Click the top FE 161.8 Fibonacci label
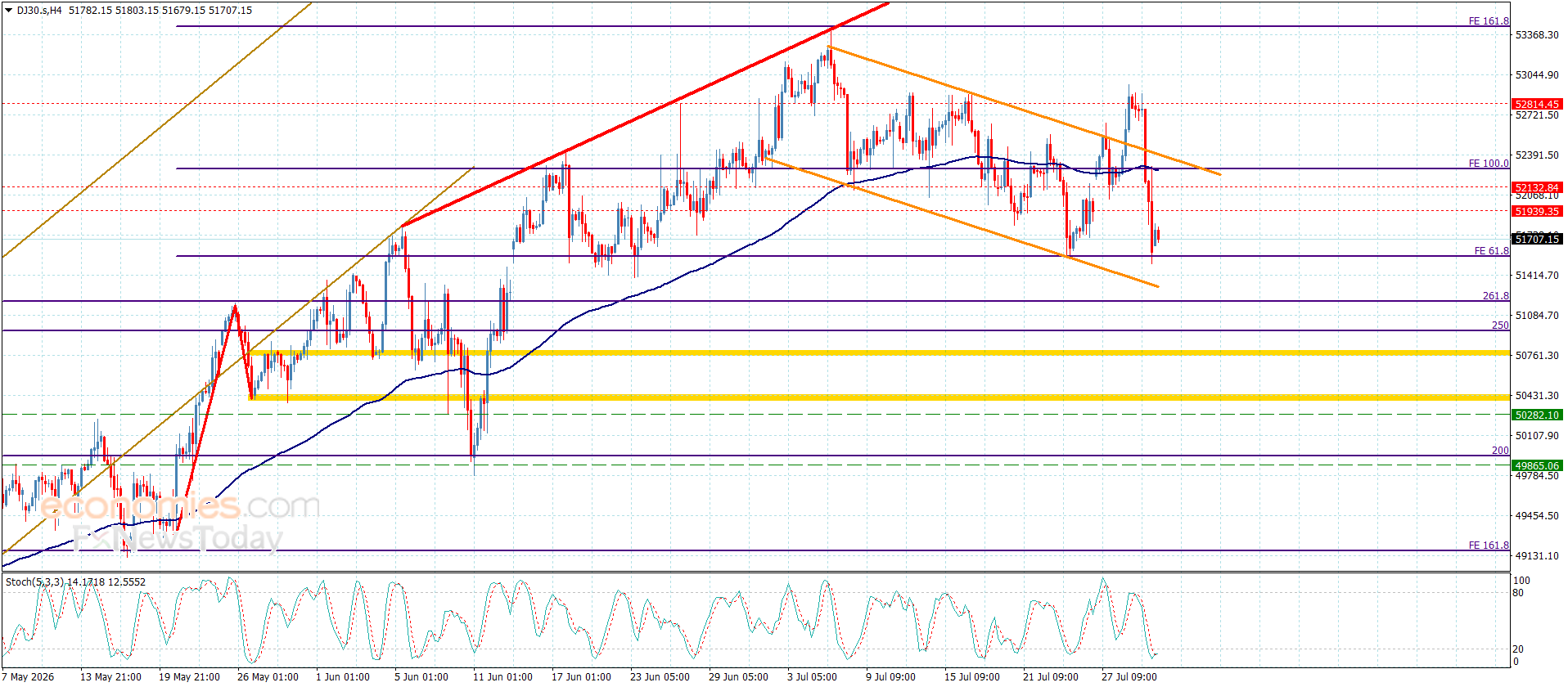 coord(1489,21)
